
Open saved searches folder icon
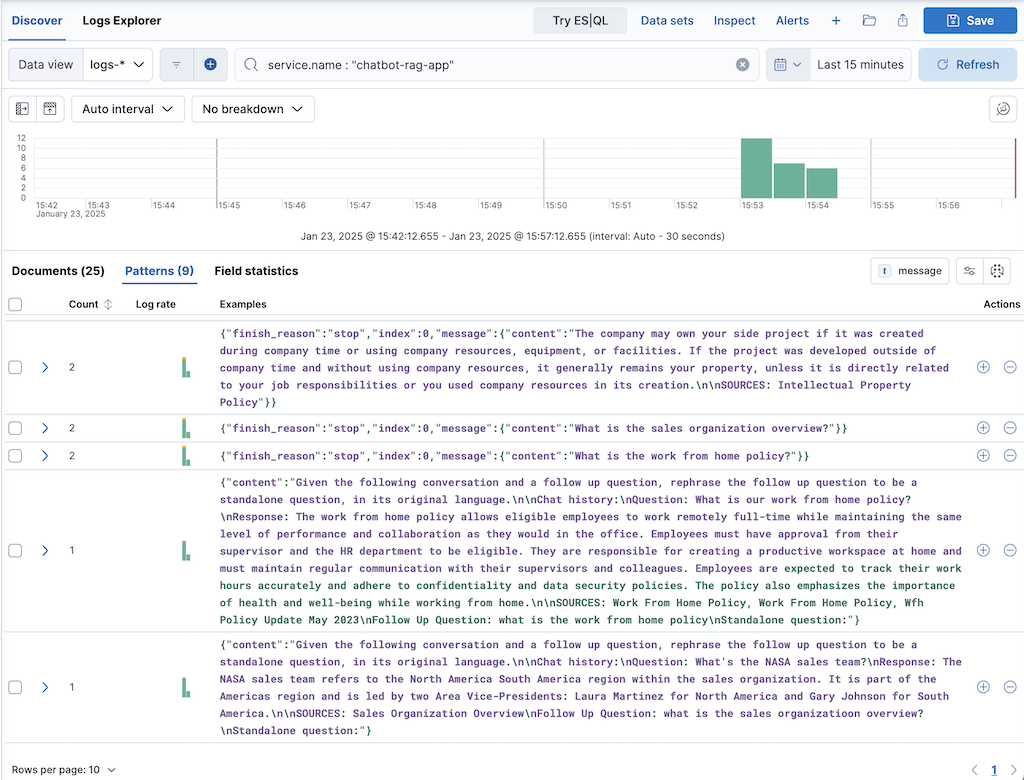[x=869, y=21]
